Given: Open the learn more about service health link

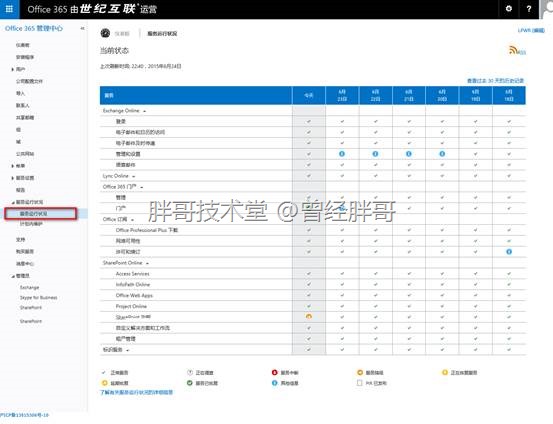Looking at the screenshot, I should [137, 392].
